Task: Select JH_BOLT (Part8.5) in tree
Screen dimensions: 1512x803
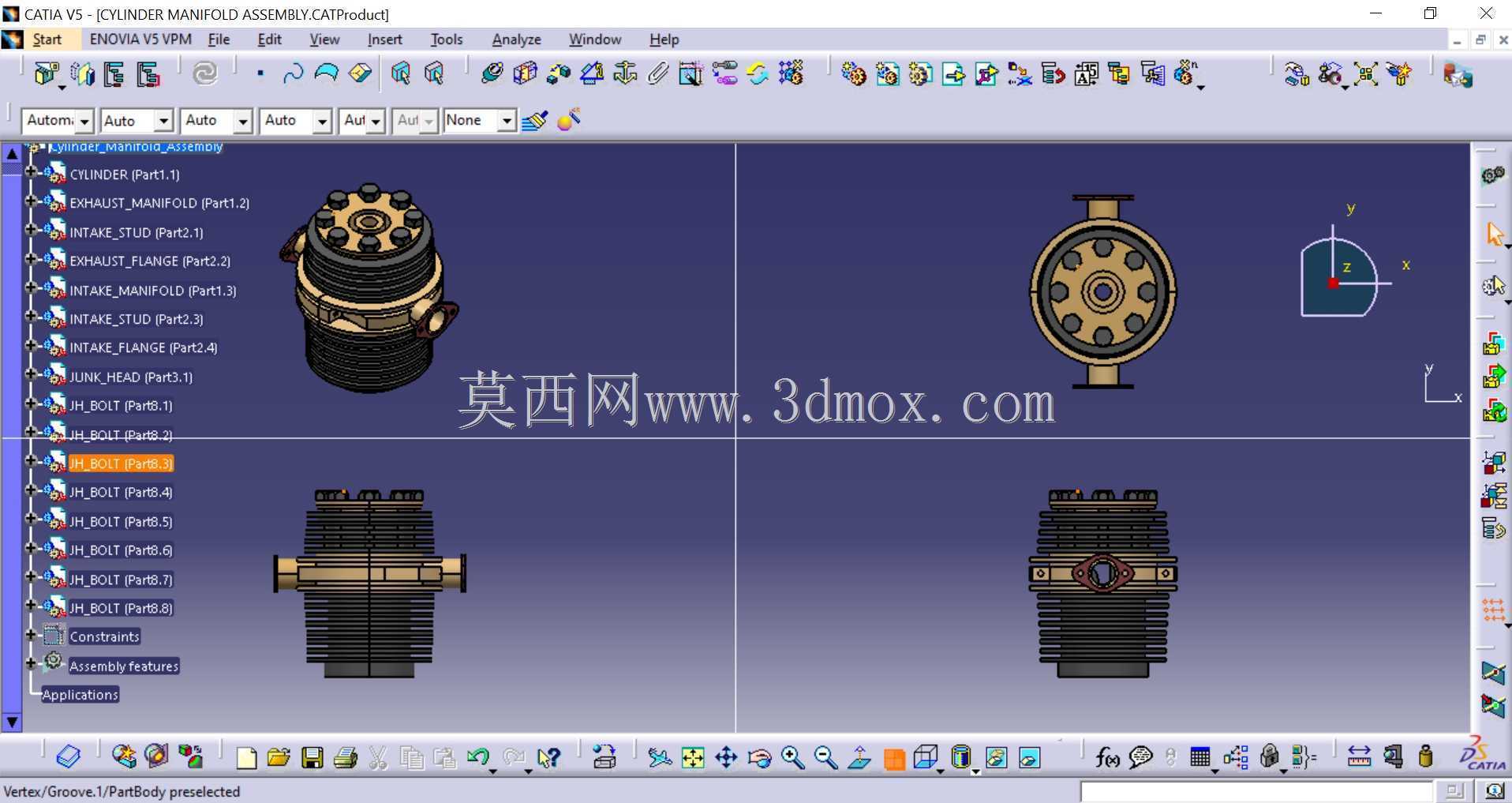Action: 121,522
